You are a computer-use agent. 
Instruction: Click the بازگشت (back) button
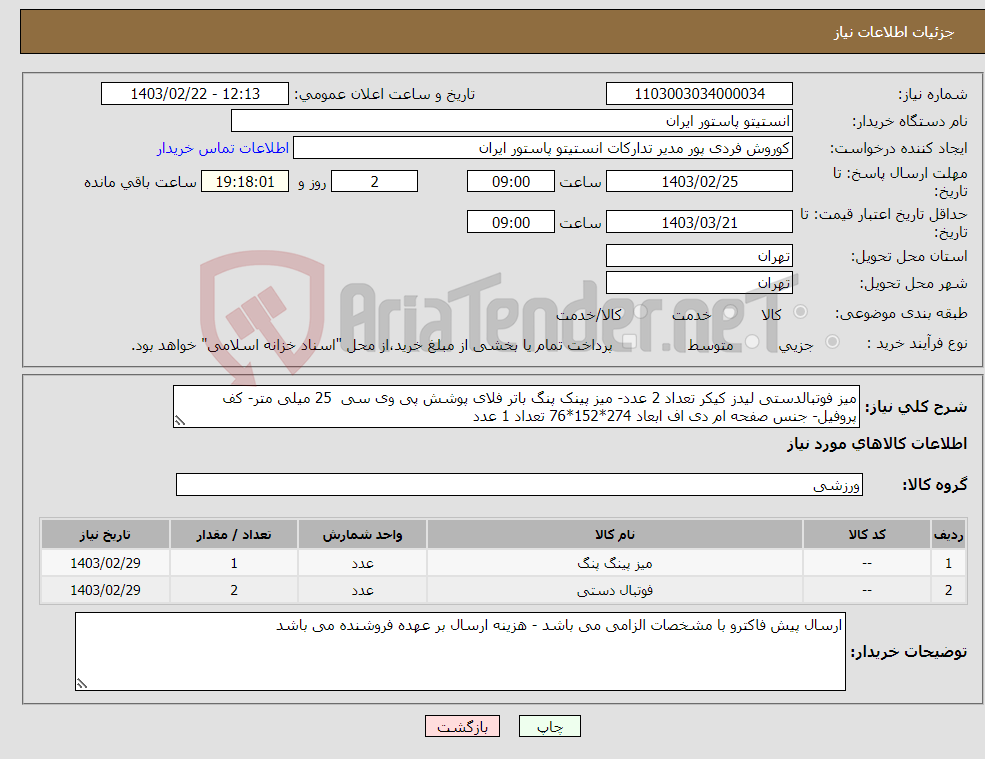(x=462, y=726)
